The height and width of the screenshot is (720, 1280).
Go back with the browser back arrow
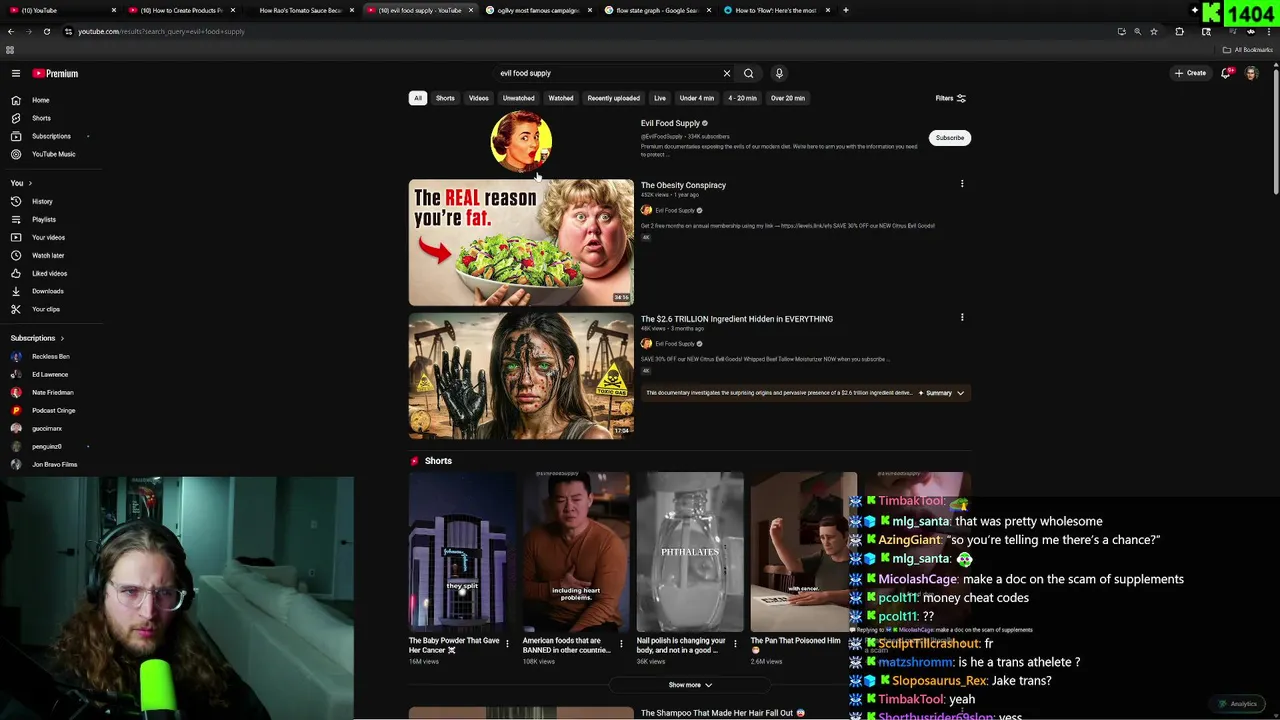11,31
